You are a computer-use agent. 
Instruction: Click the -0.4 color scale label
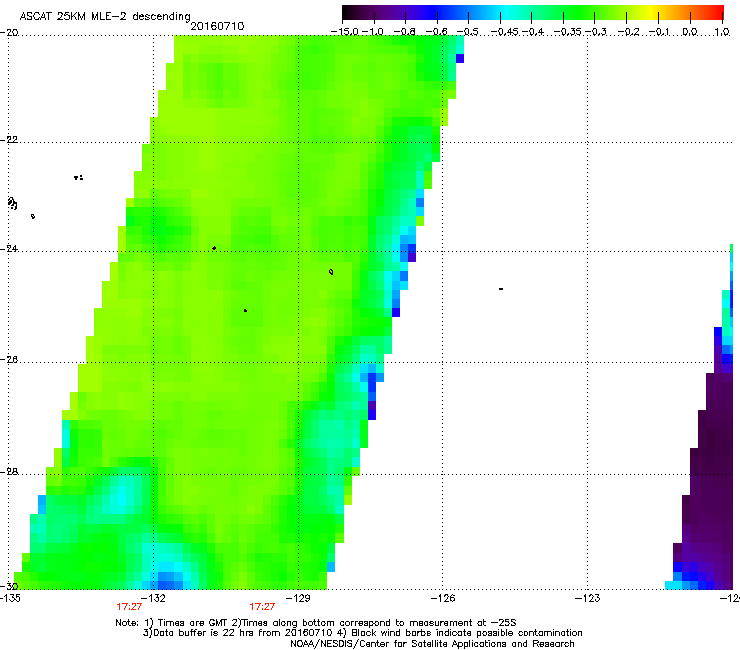532,32
